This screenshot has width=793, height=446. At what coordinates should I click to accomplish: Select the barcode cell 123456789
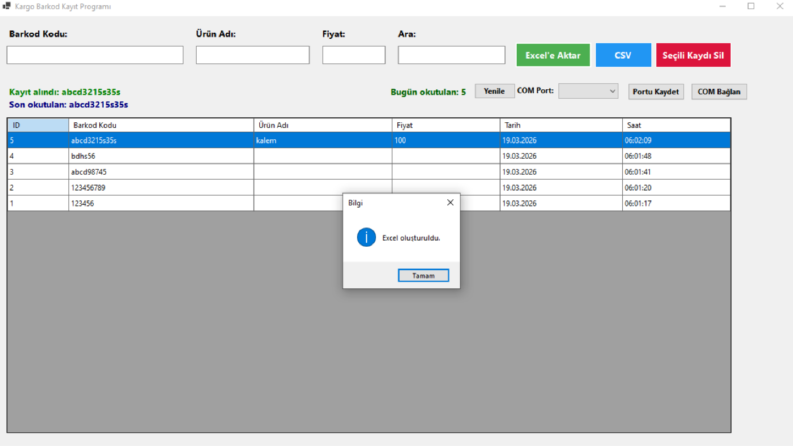pos(161,188)
